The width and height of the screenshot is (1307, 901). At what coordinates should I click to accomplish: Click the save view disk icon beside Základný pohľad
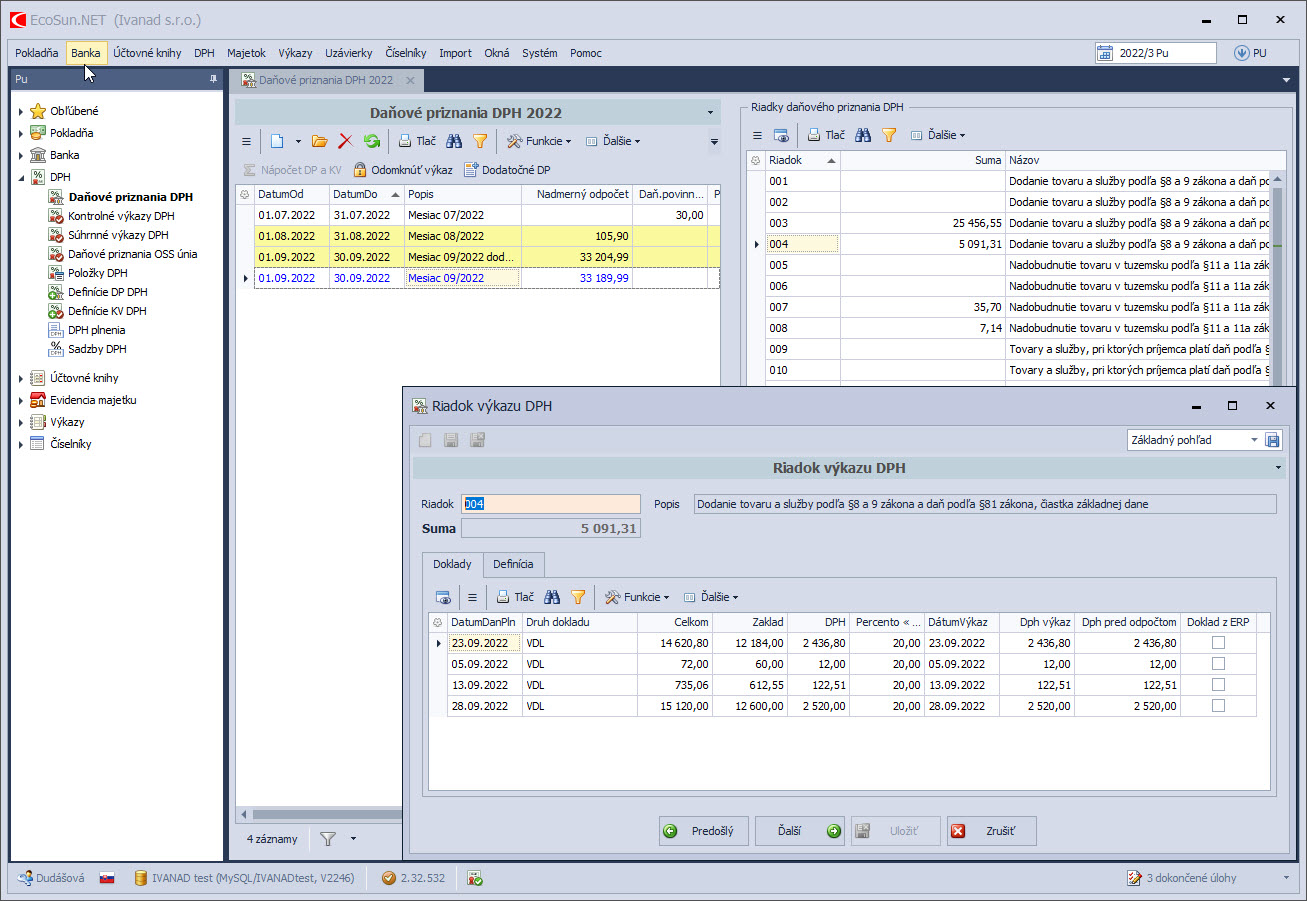tap(1273, 440)
